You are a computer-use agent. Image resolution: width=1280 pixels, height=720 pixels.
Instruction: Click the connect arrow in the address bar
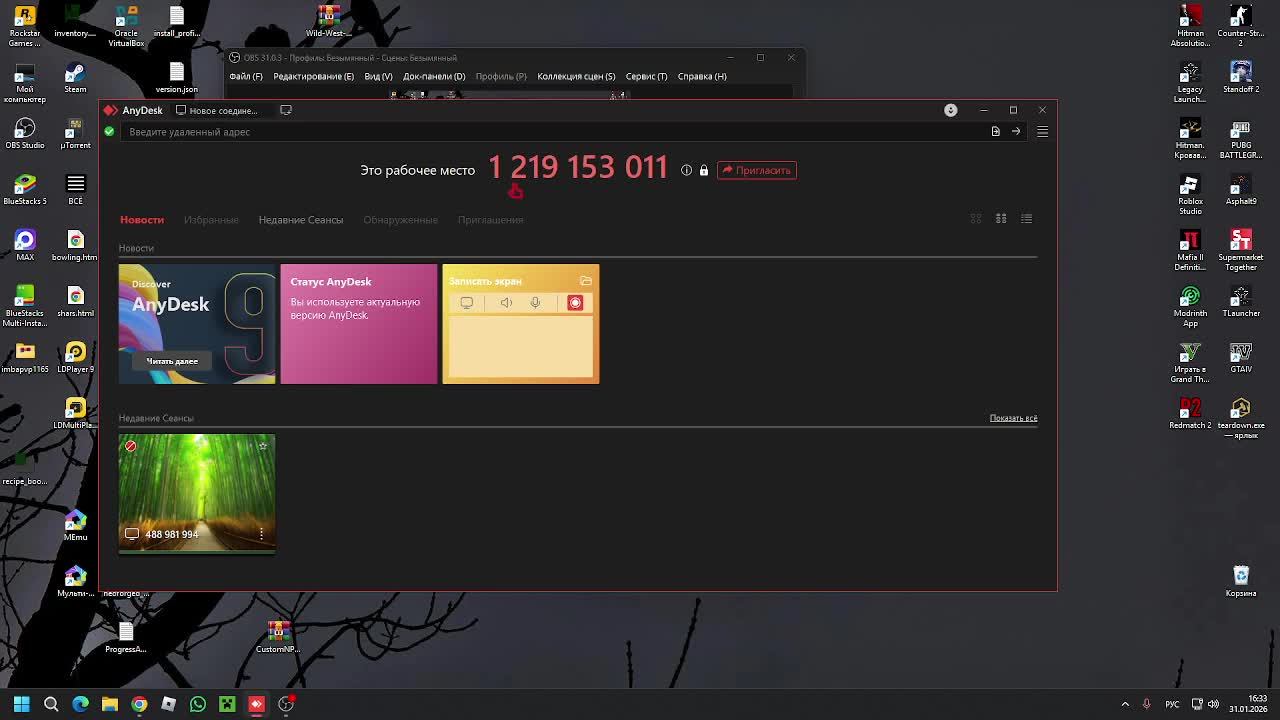(x=1016, y=131)
